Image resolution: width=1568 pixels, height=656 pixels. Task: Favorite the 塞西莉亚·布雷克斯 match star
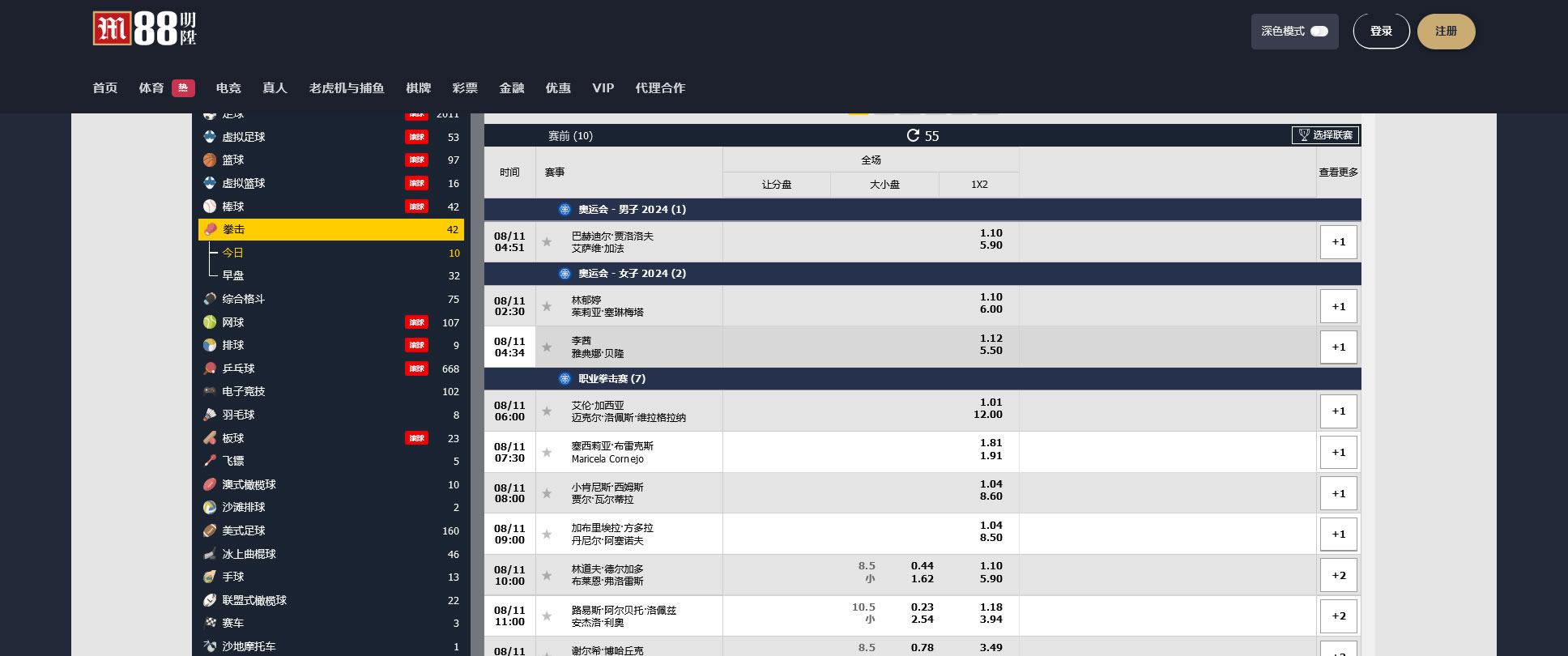point(547,453)
